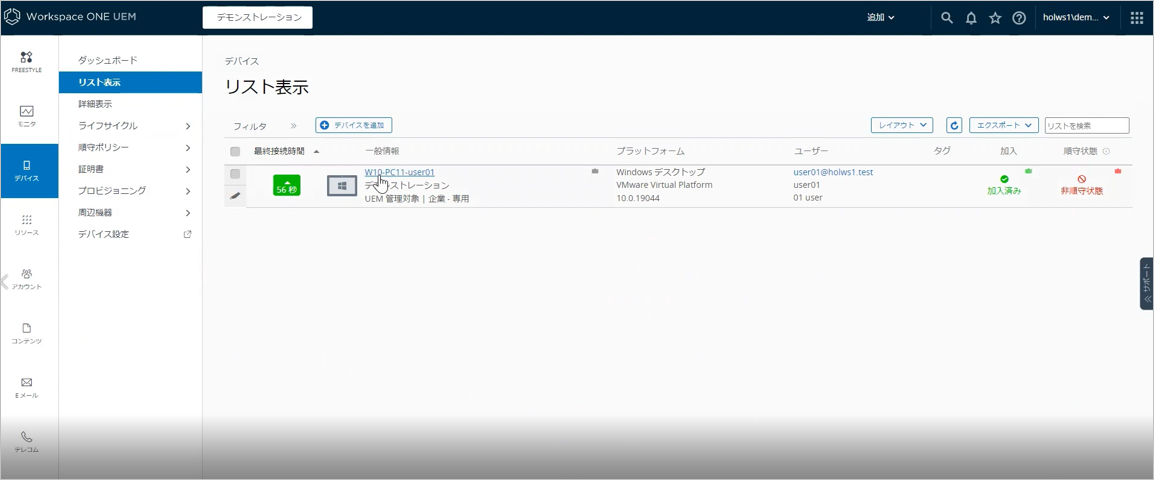The width and height of the screenshot is (1154, 480).
Task: Select ダッシュボード in the side menu
Action: click(107, 60)
